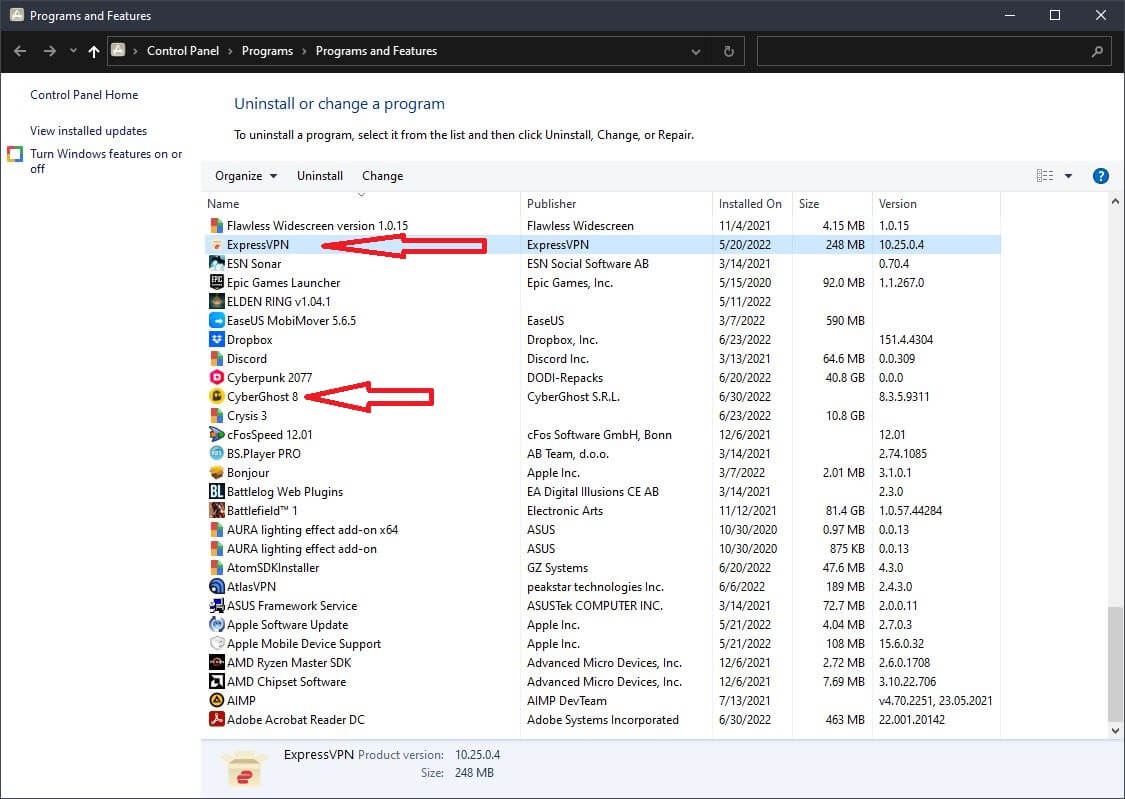Viewport: 1125px width, 799px height.
Task: Select the Crysis 3 program row
Action: coord(602,415)
